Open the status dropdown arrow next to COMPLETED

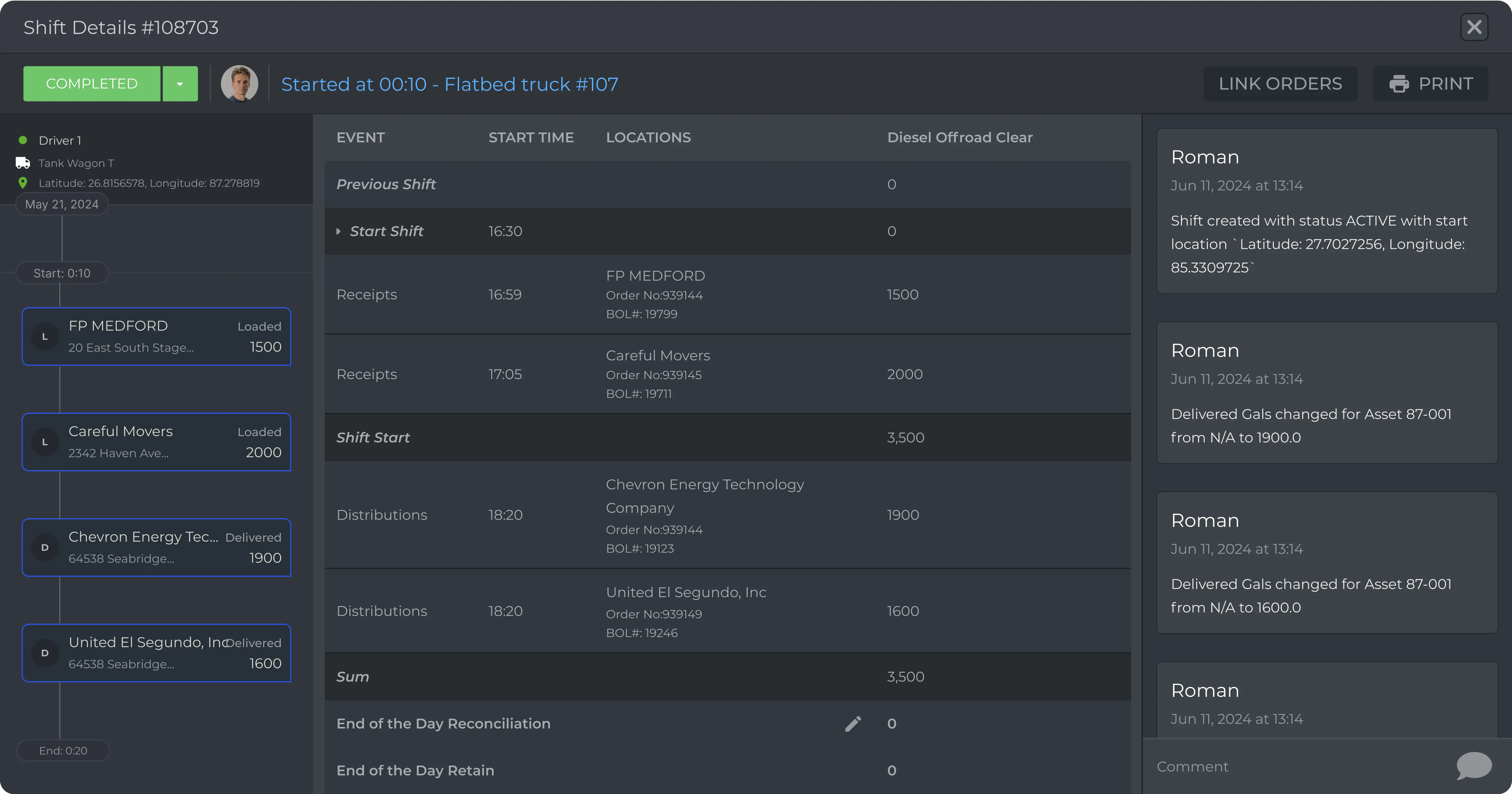point(180,84)
